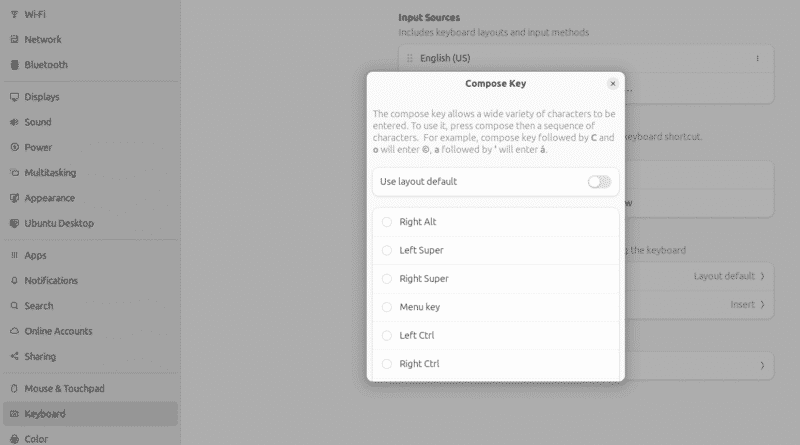Click the Appearance icon
This screenshot has height=445, width=800.
click(14, 198)
